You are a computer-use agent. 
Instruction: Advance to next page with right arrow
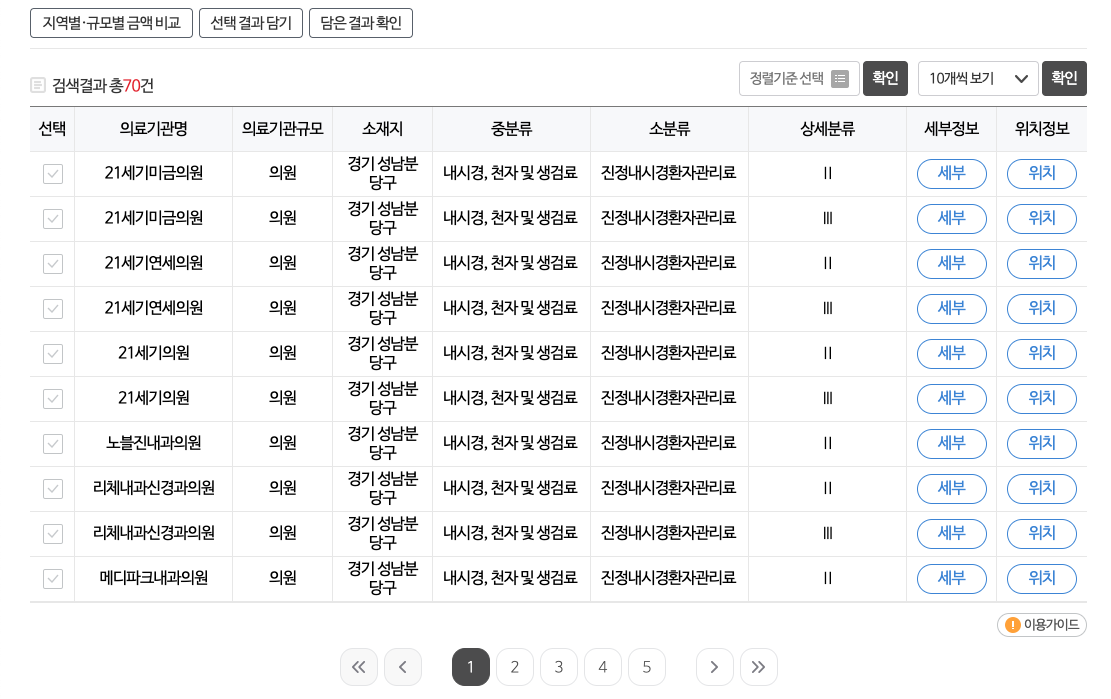tap(715, 667)
